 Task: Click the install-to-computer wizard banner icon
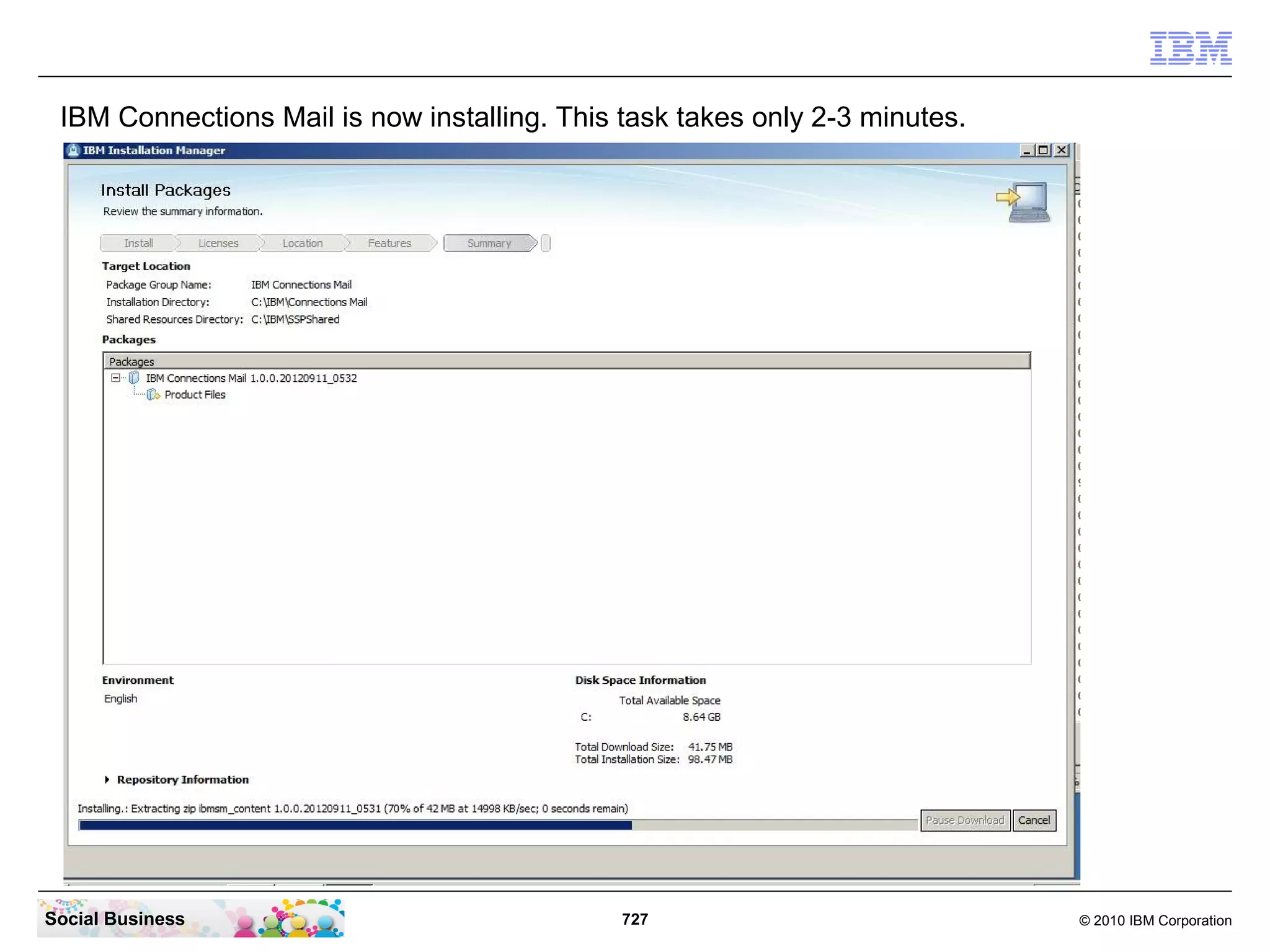click(1024, 203)
